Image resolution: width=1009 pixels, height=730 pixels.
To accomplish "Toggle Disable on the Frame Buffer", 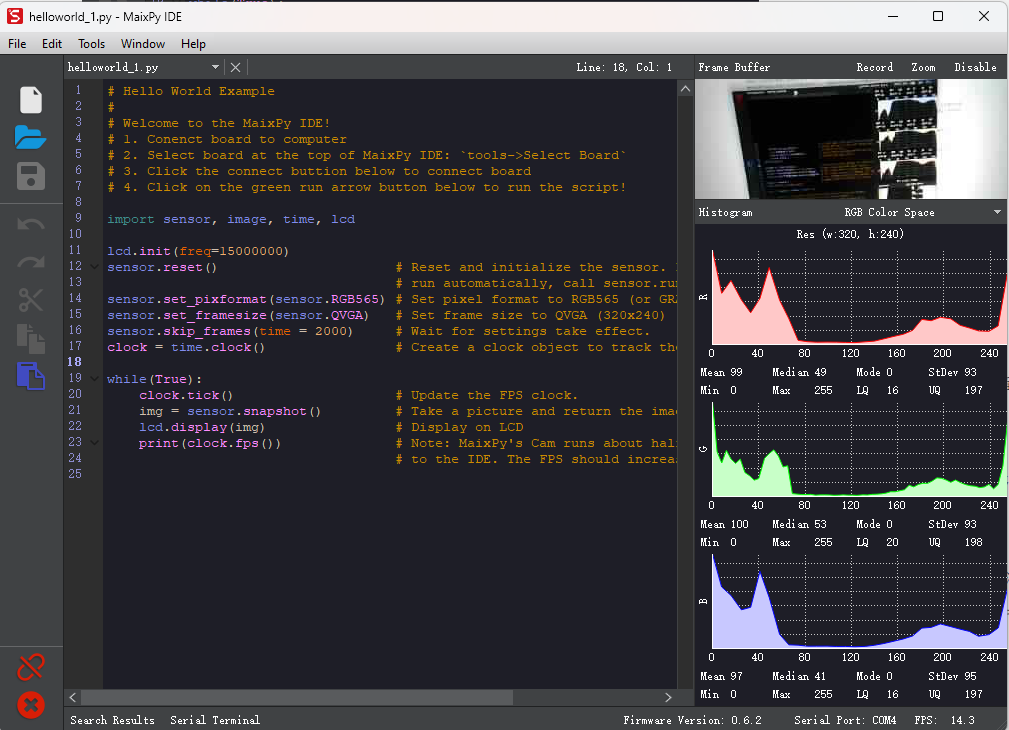I will (974, 67).
